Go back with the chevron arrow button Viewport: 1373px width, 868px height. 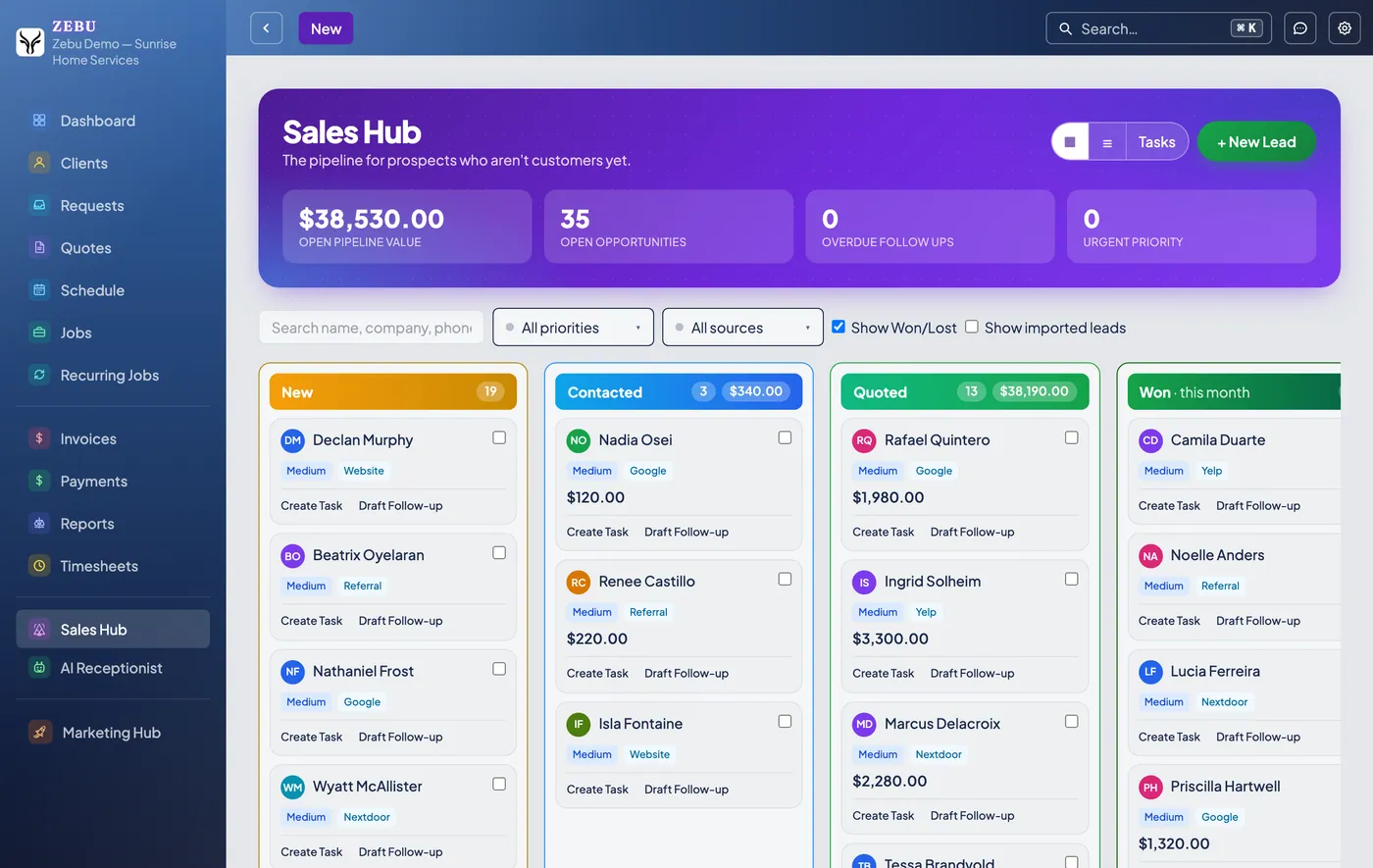(x=267, y=28)
